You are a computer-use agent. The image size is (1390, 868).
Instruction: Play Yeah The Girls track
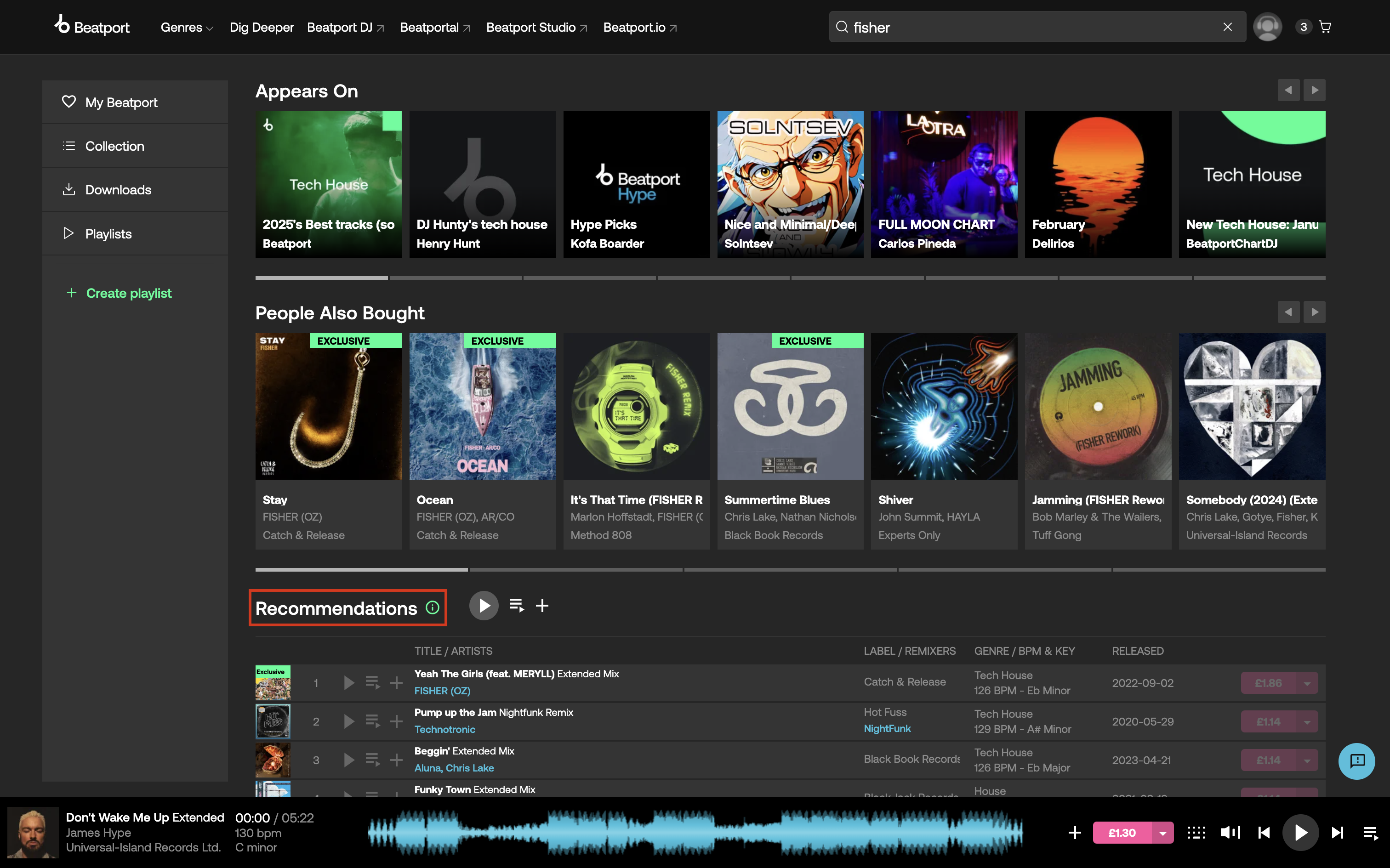click(x=348, y=682)
